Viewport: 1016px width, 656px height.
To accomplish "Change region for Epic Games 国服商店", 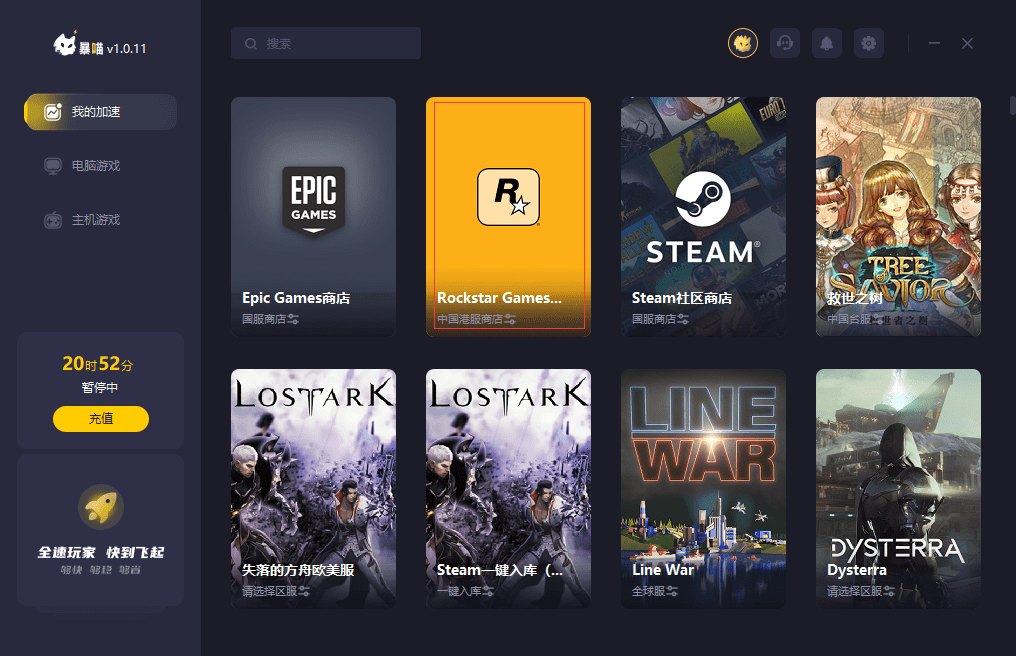I will pos(270,319).
